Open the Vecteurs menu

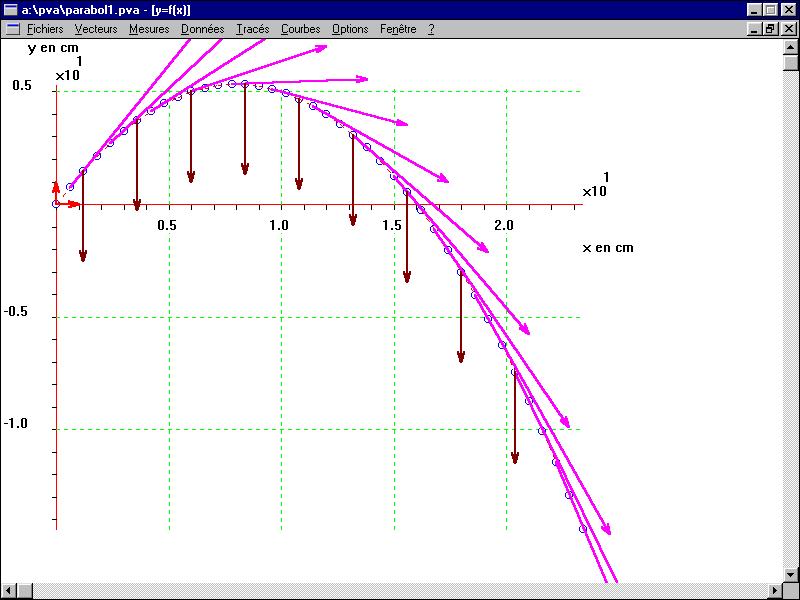[96, 29]
